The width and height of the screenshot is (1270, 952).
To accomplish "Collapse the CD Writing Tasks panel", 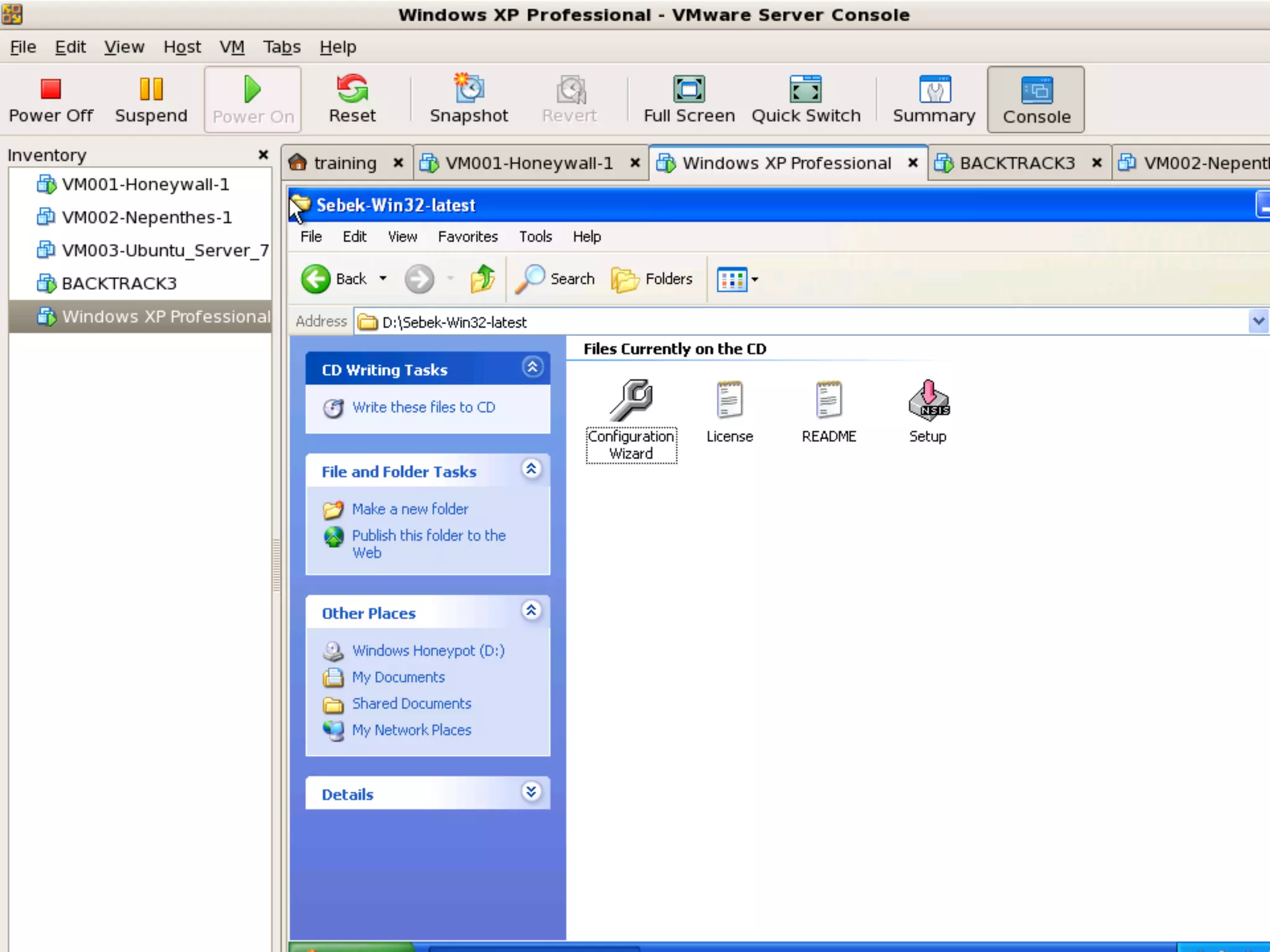I will [532, 368].
